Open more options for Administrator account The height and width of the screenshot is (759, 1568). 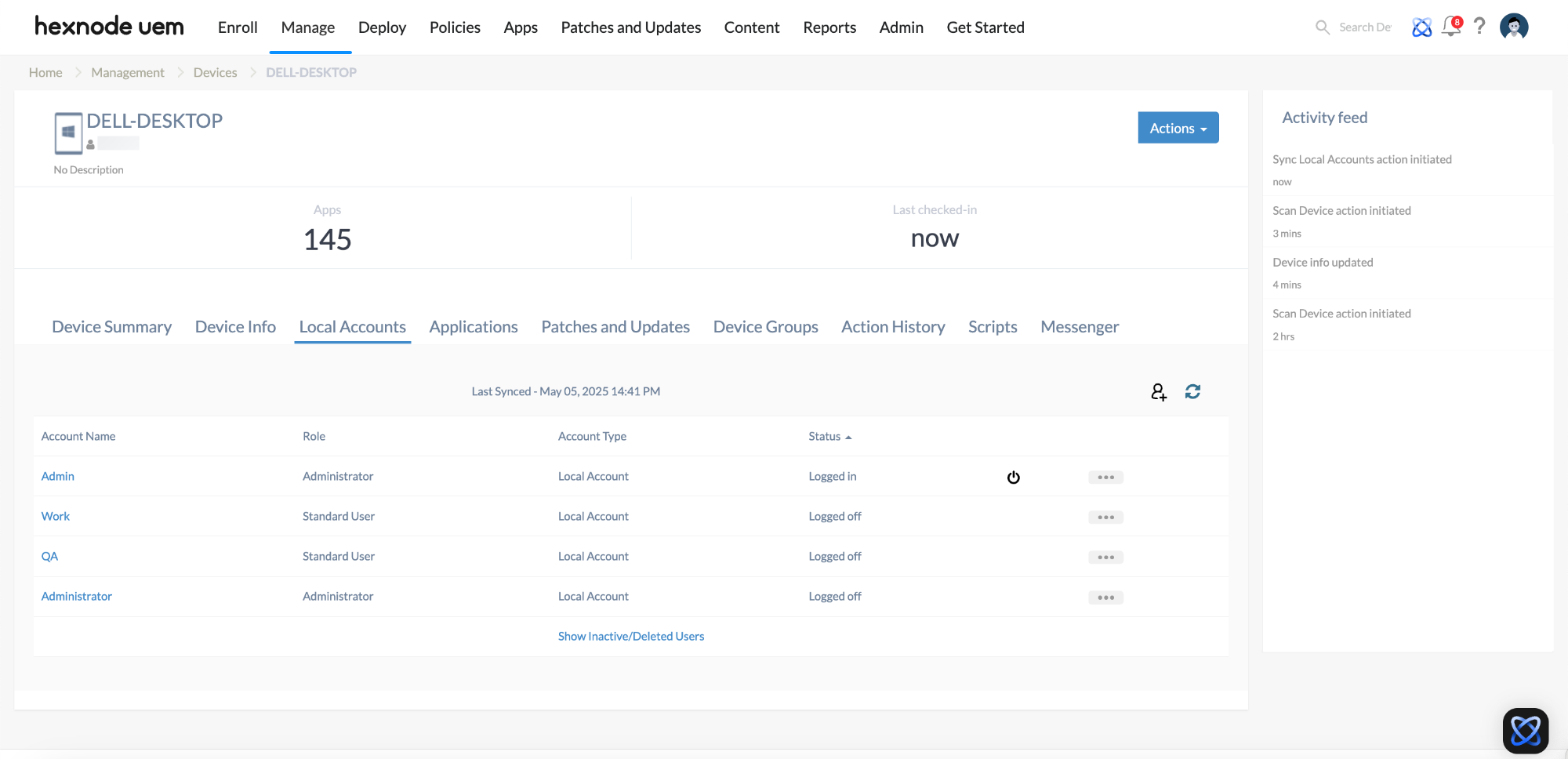[1105, 597]
